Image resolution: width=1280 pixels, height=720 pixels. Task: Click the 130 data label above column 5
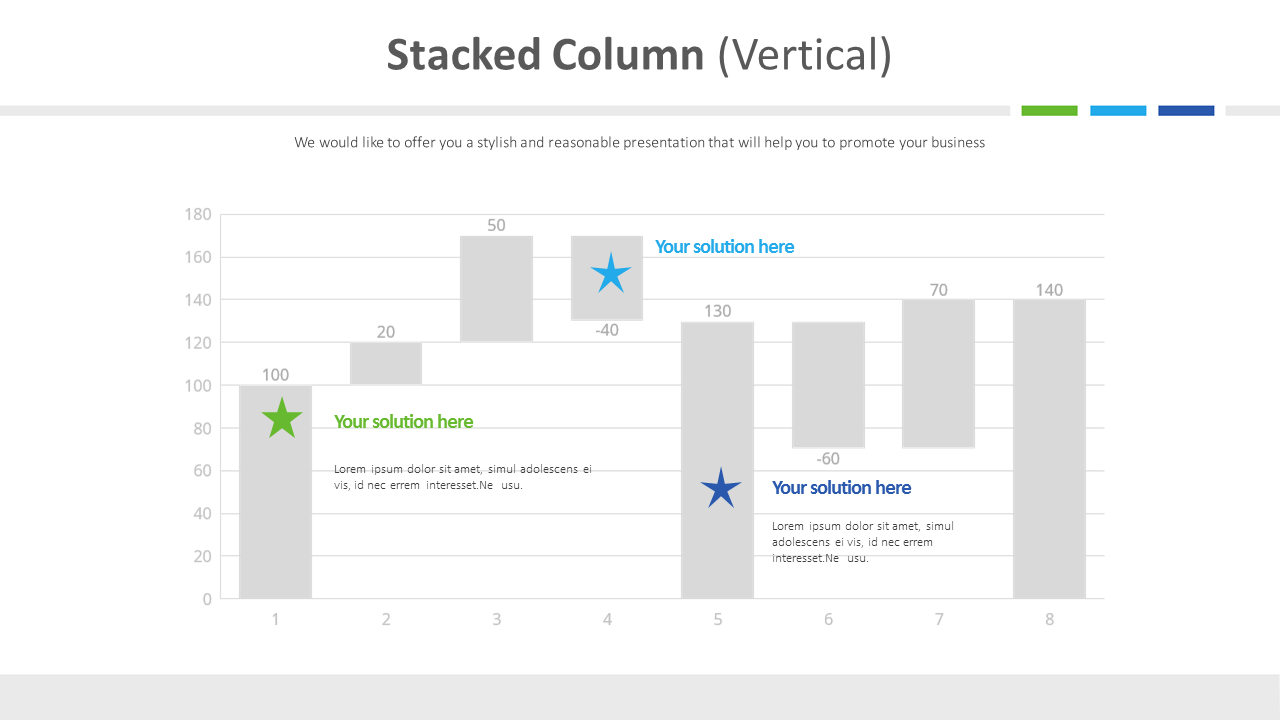click(x=717, y=311)
